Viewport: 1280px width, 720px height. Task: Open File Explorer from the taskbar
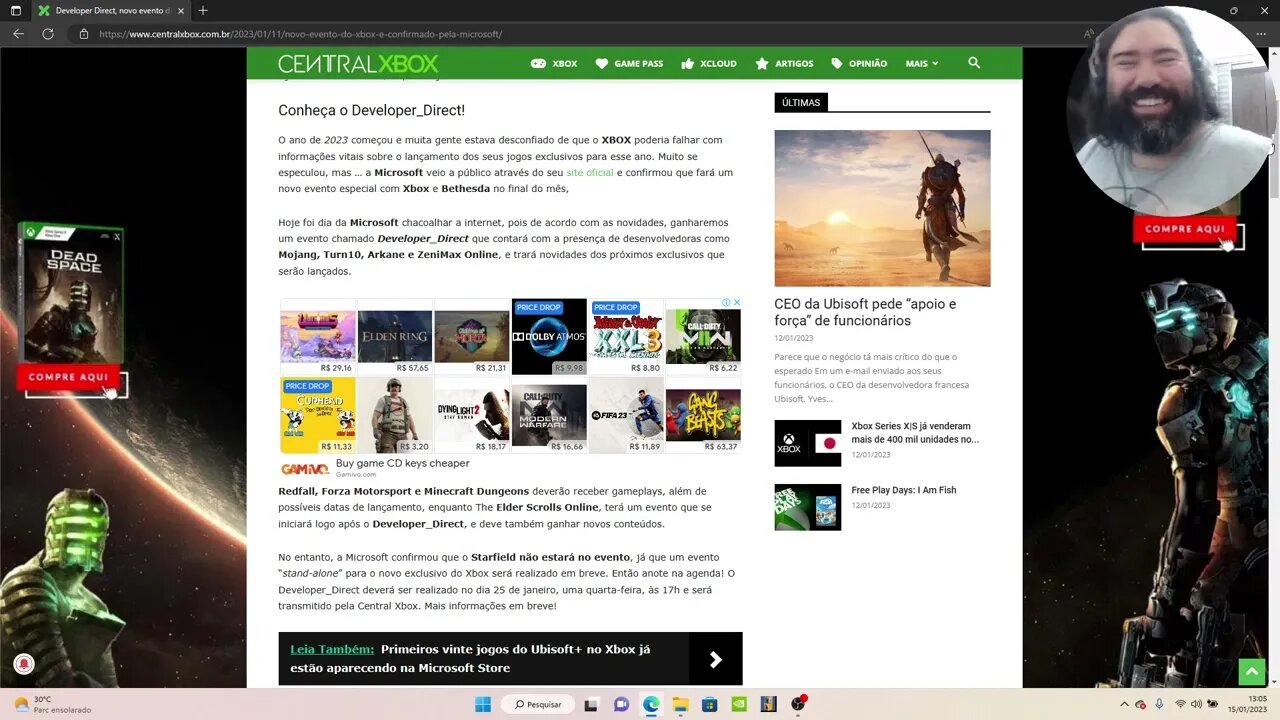(x=680, y=704)
